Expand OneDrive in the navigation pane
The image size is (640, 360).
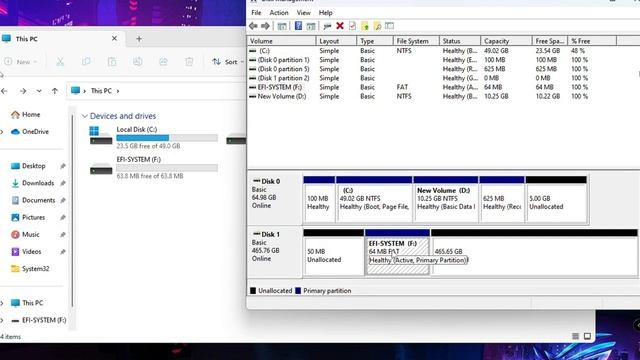[2, 132]
